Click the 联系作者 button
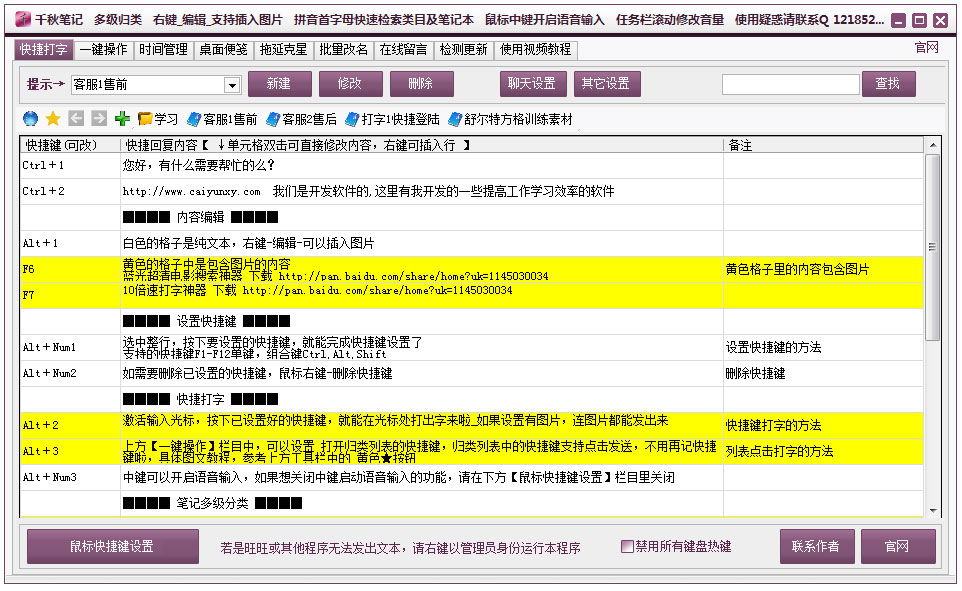 pos(816,546)
